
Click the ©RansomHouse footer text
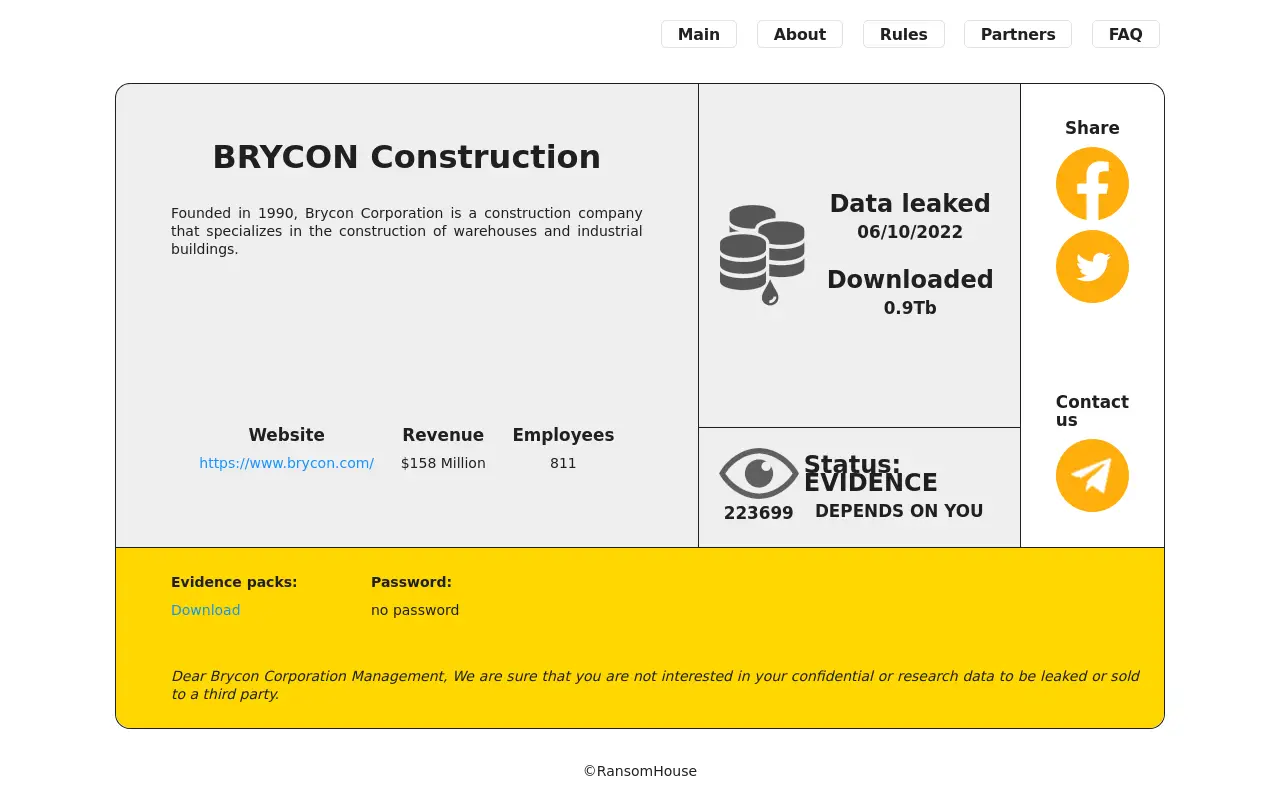pyautogui.click(x=640, y=771)
